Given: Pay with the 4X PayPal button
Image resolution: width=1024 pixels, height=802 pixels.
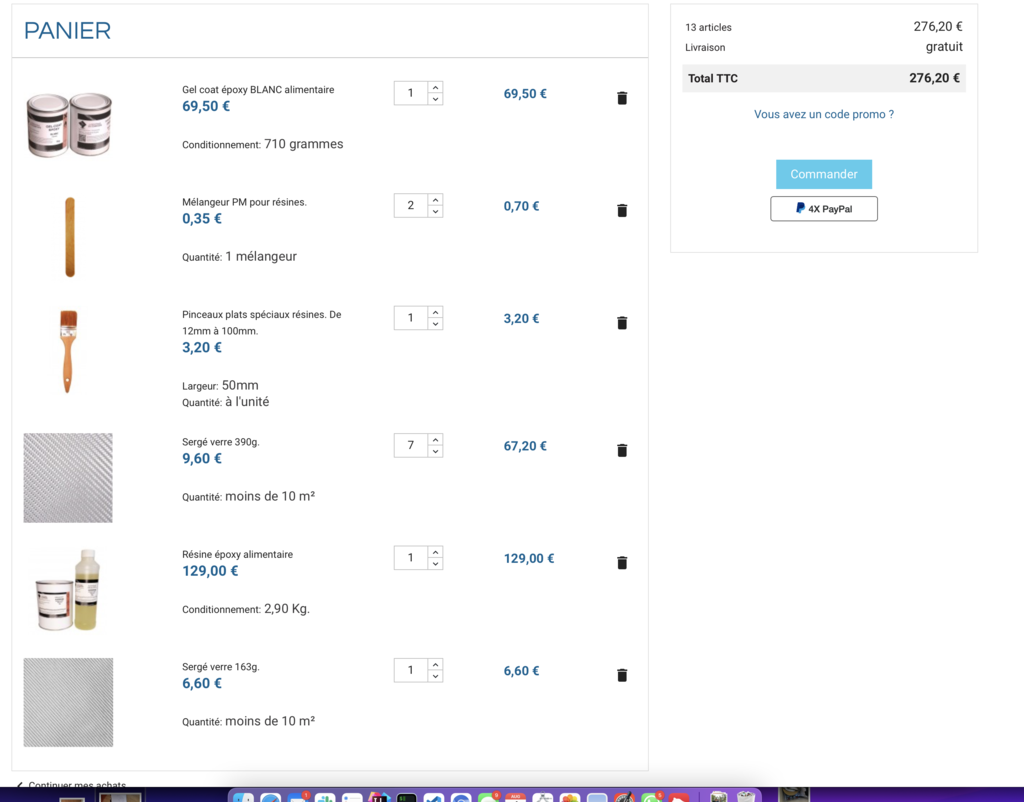Looking at the screenshot, I should coord(824,209).
